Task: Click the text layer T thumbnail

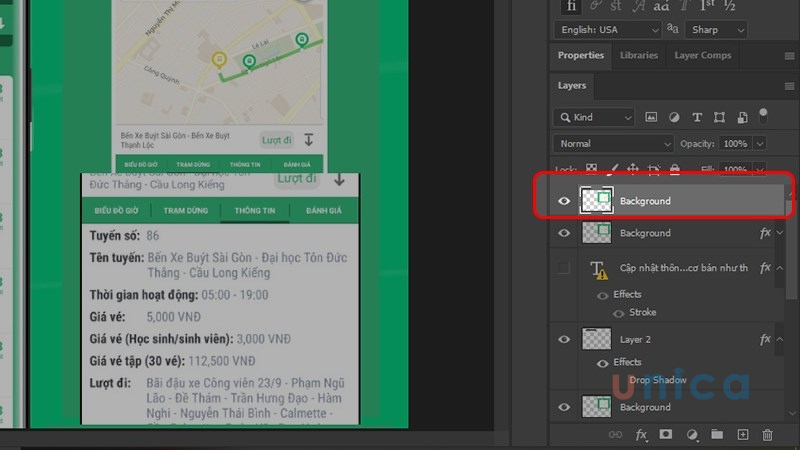Action: click(597, 268)
